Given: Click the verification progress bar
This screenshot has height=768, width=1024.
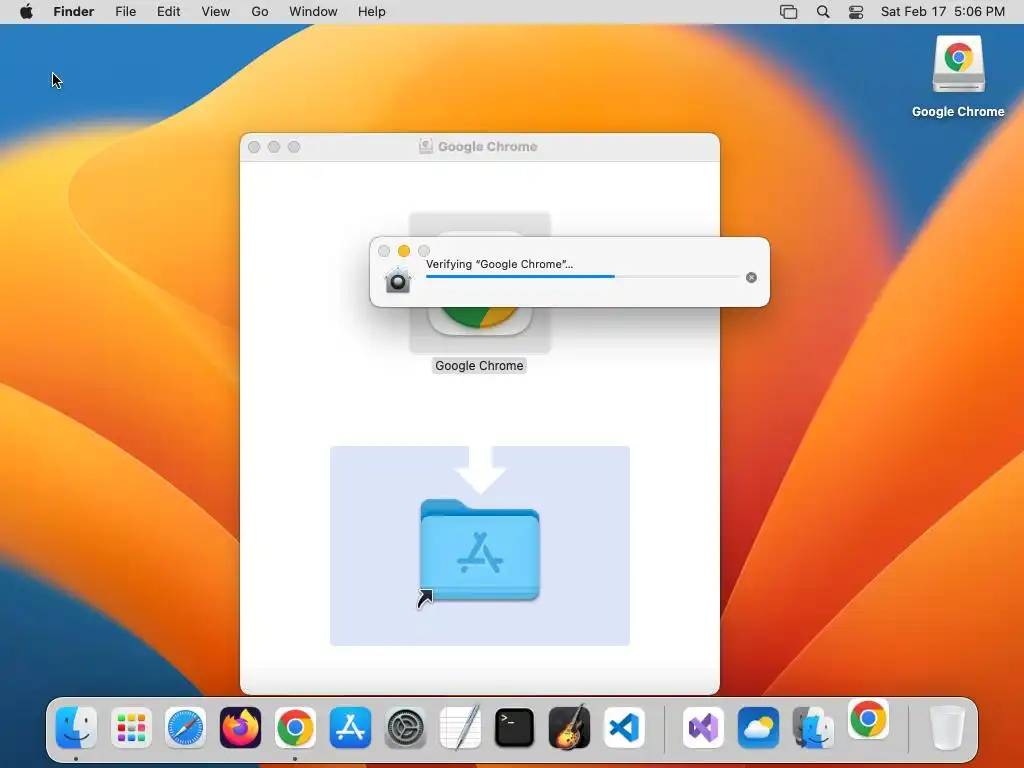Looking at the screenshot, I should click(x=582, y=276).
